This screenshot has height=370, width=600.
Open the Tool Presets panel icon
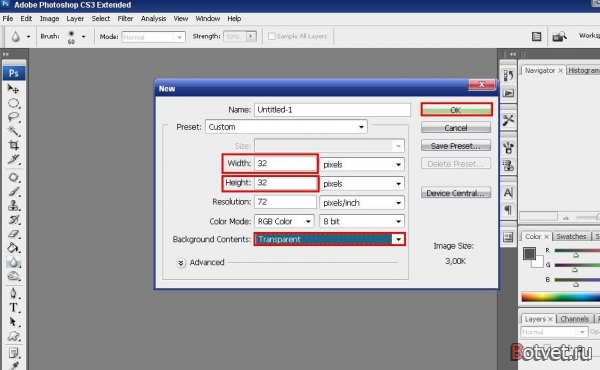click(x=508, y=120)
